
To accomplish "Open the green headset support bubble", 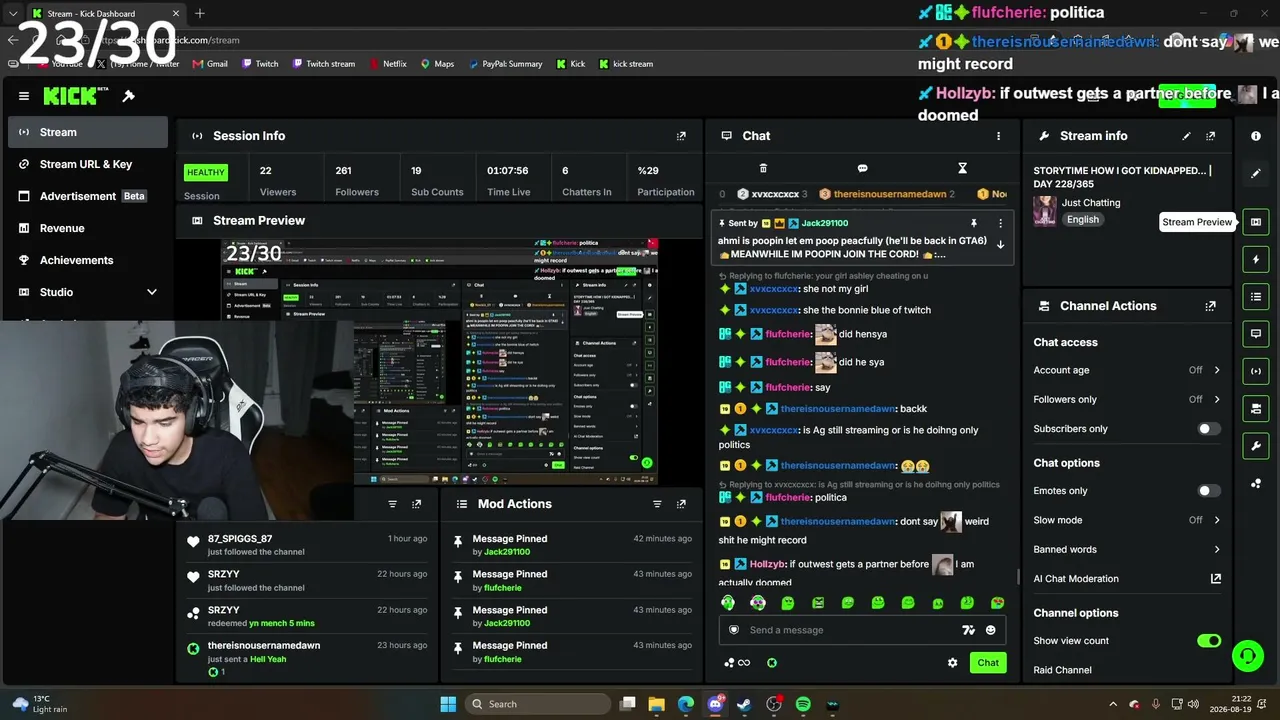I will [1247, 656].
